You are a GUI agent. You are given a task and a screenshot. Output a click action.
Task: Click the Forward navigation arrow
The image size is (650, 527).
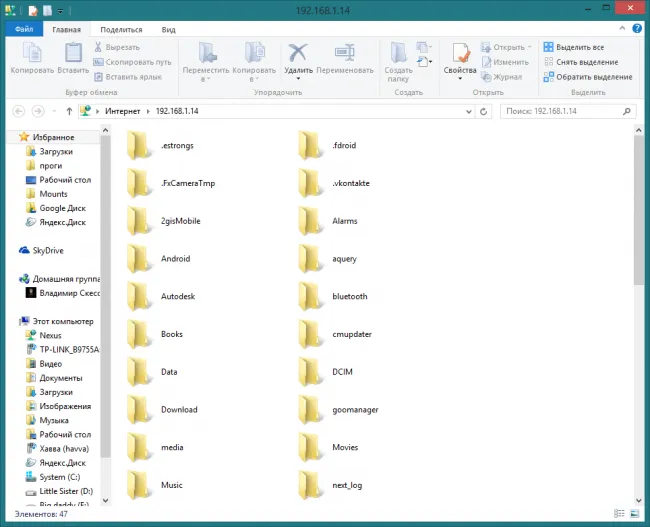pyautogui.click(x=38, y=111)
